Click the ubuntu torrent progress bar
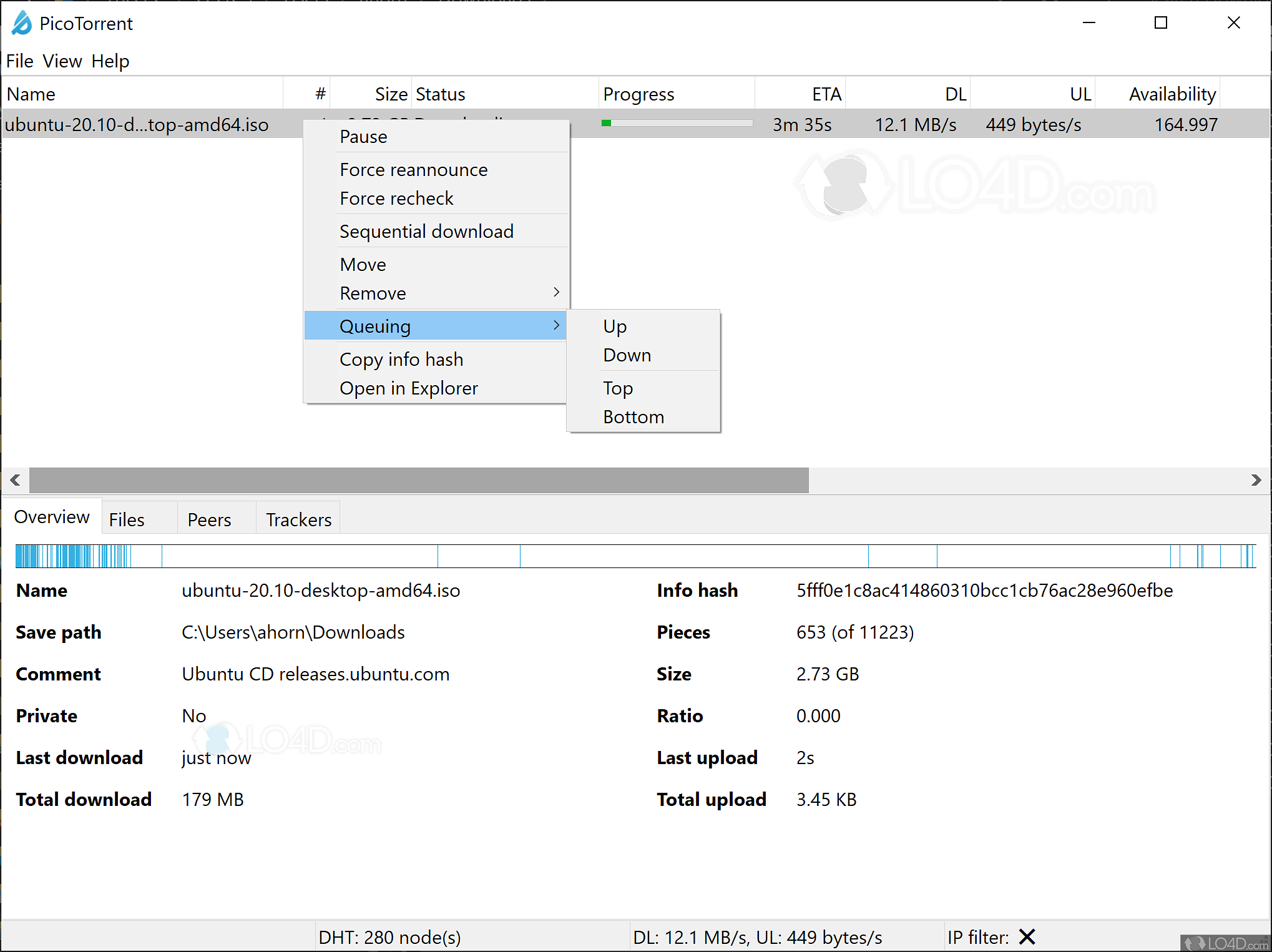The image size is (1272, 952). [676, 123]
